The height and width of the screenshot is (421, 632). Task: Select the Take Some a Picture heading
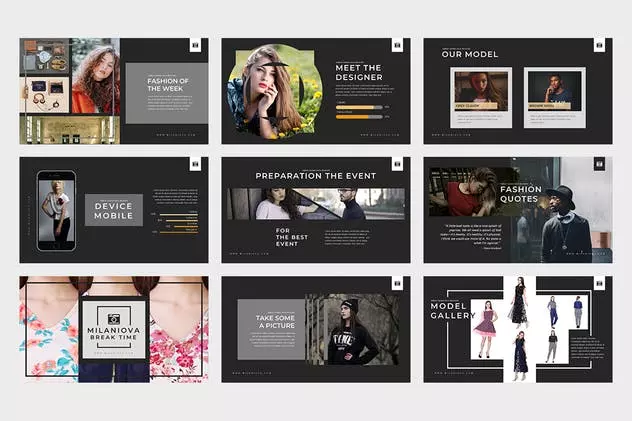(275, 321)
